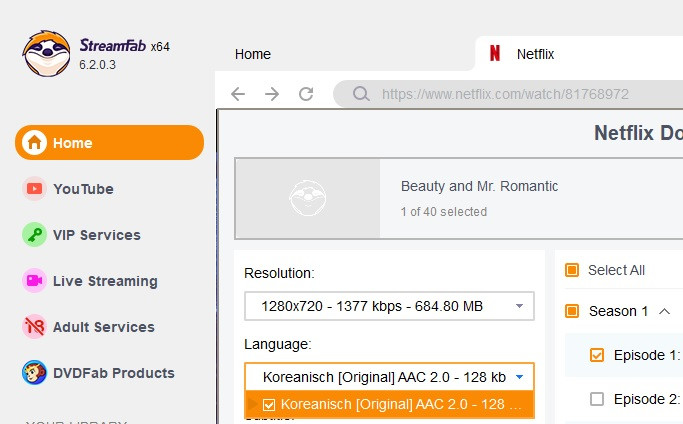Click the Adult Services icon

click(x=35, y=327)
